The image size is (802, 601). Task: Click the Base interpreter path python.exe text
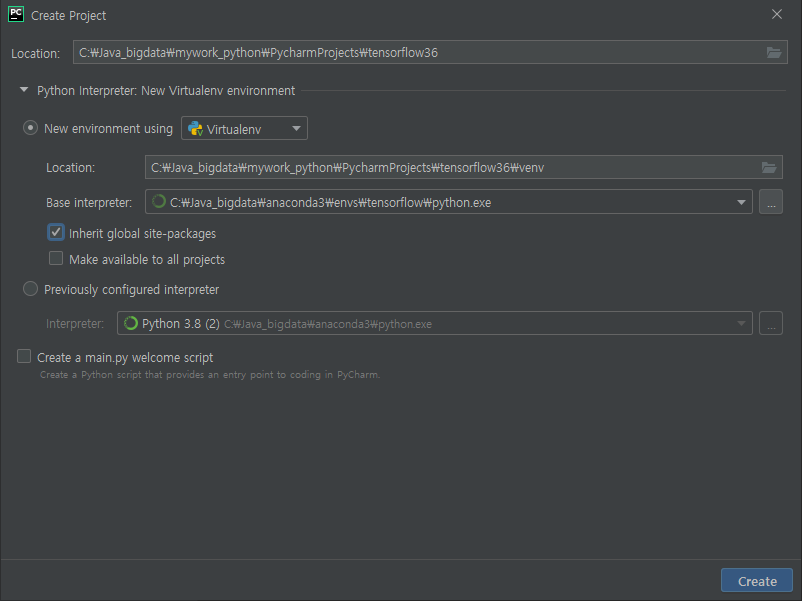tap(330, 203)
